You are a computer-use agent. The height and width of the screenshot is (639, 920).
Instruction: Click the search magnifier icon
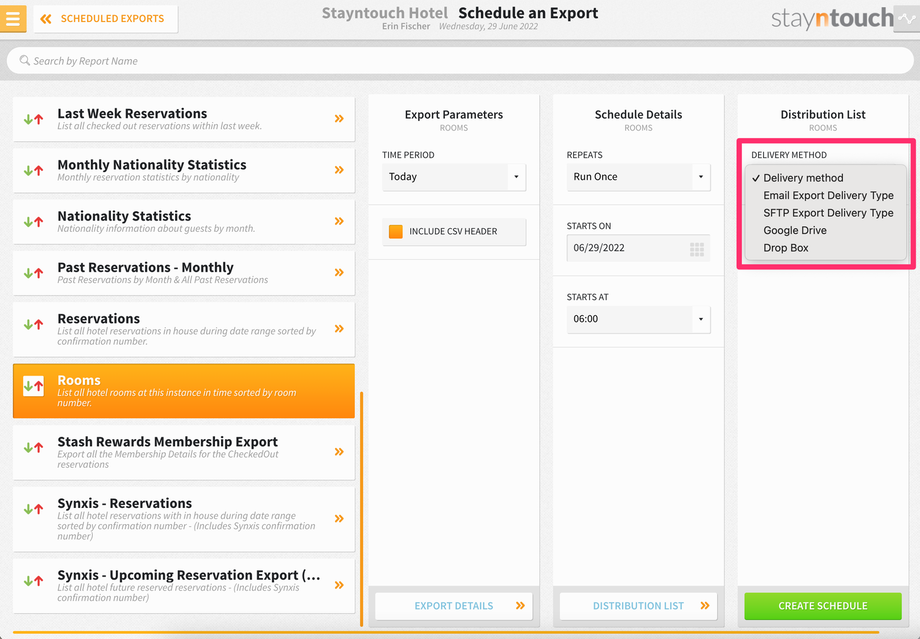pos(25,60)
